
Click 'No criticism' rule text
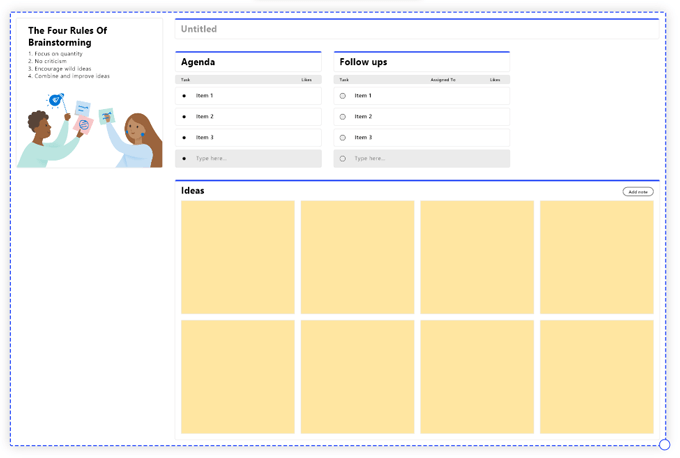47,61
